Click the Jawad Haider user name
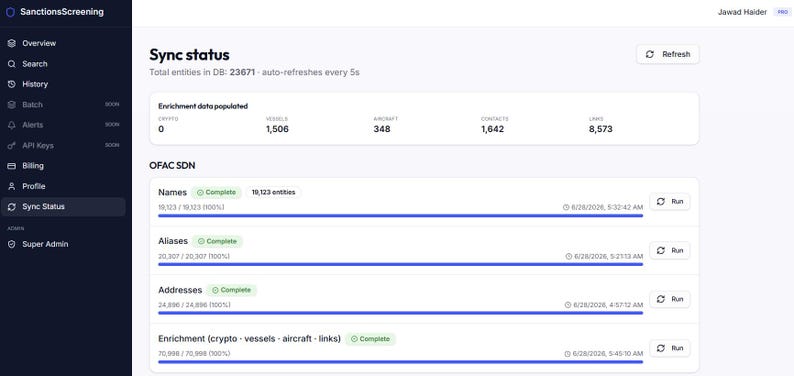 click(742, 12)
